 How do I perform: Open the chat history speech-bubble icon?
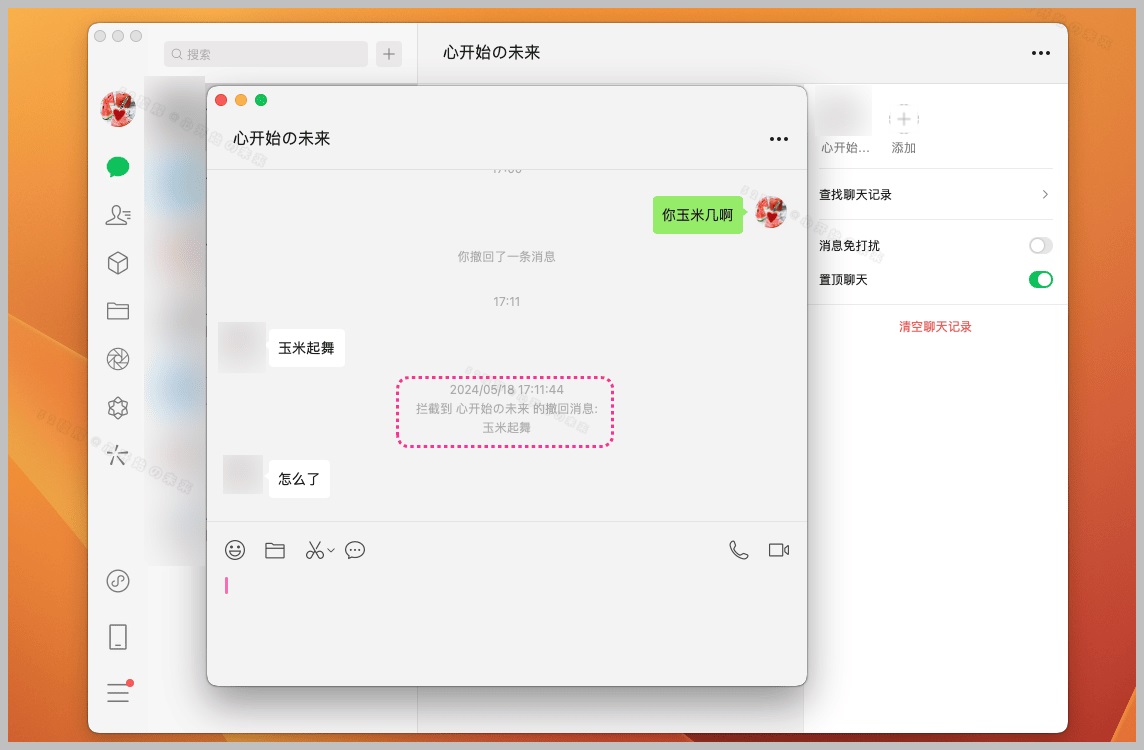355,550
